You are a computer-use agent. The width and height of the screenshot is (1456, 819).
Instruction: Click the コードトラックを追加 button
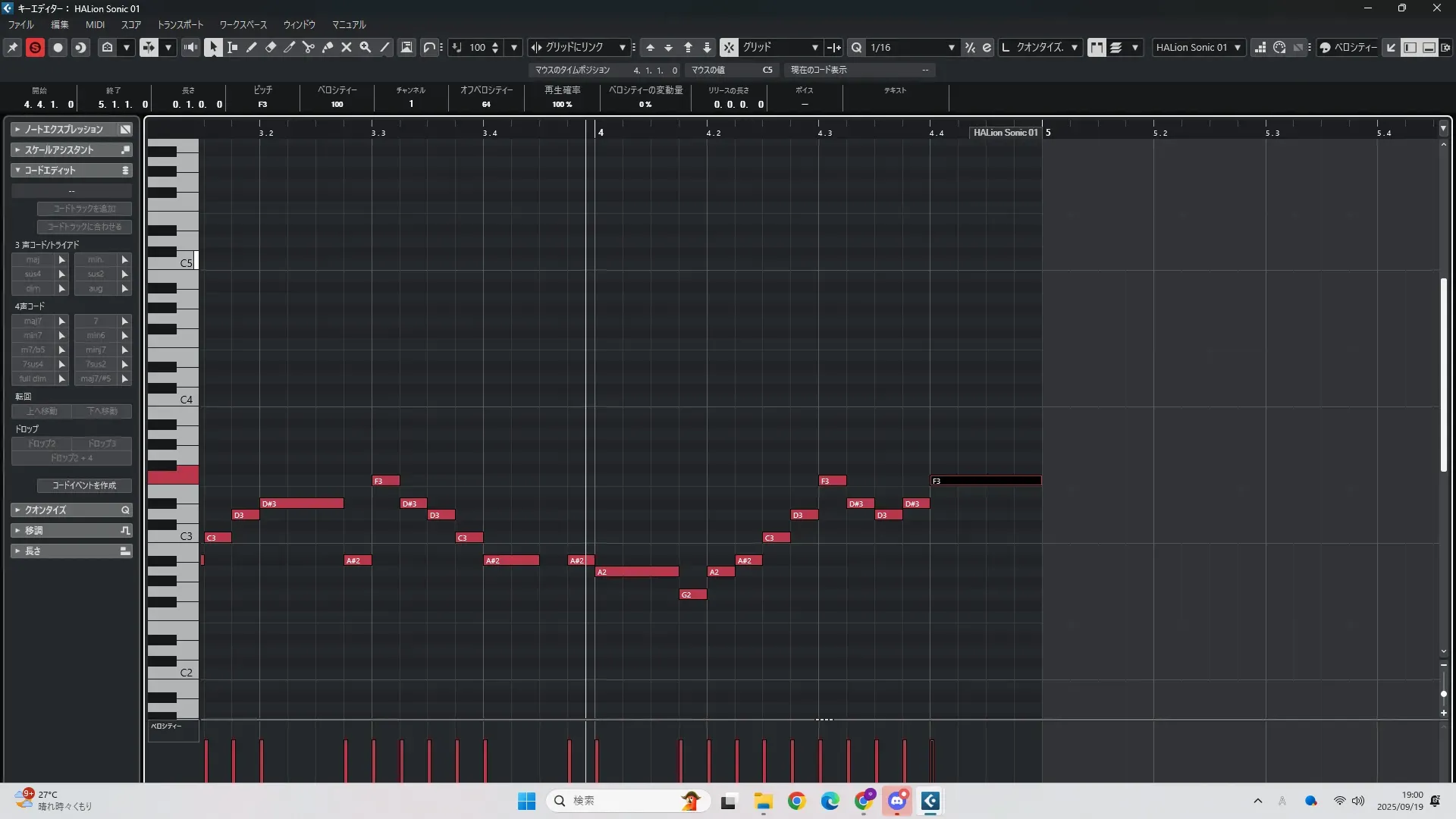(84, 209)
